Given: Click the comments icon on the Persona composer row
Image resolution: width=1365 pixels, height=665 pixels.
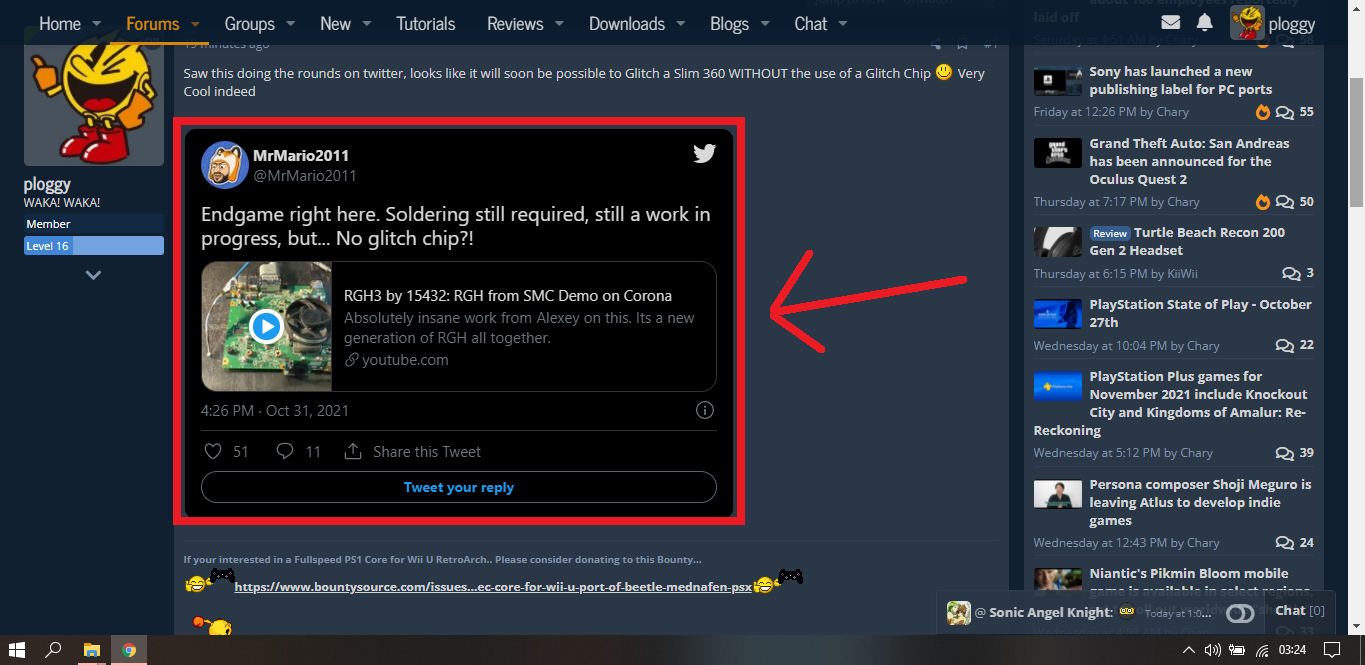Looking at the screenshot, I should click(x=1285, y=544).
